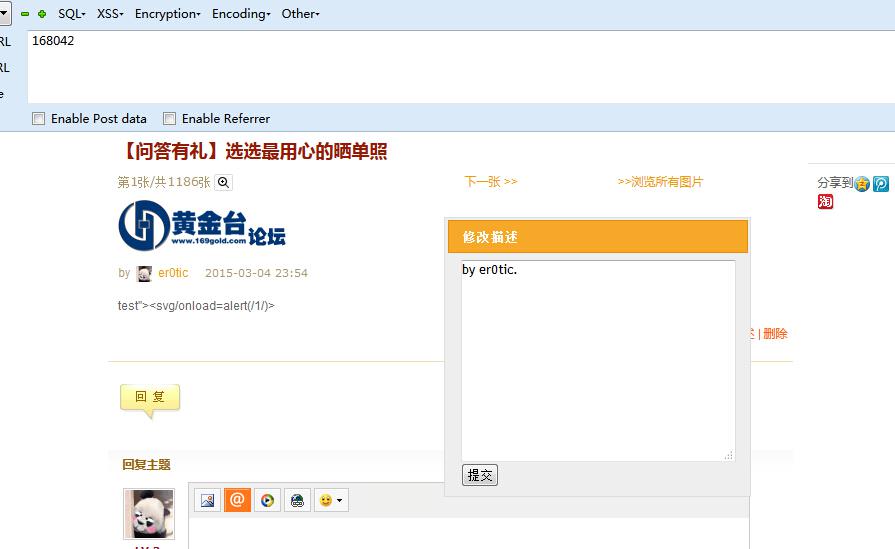Click the 修改描述 dialog header
This screenshot has height=549, width=895.
(x=598, y=236)
